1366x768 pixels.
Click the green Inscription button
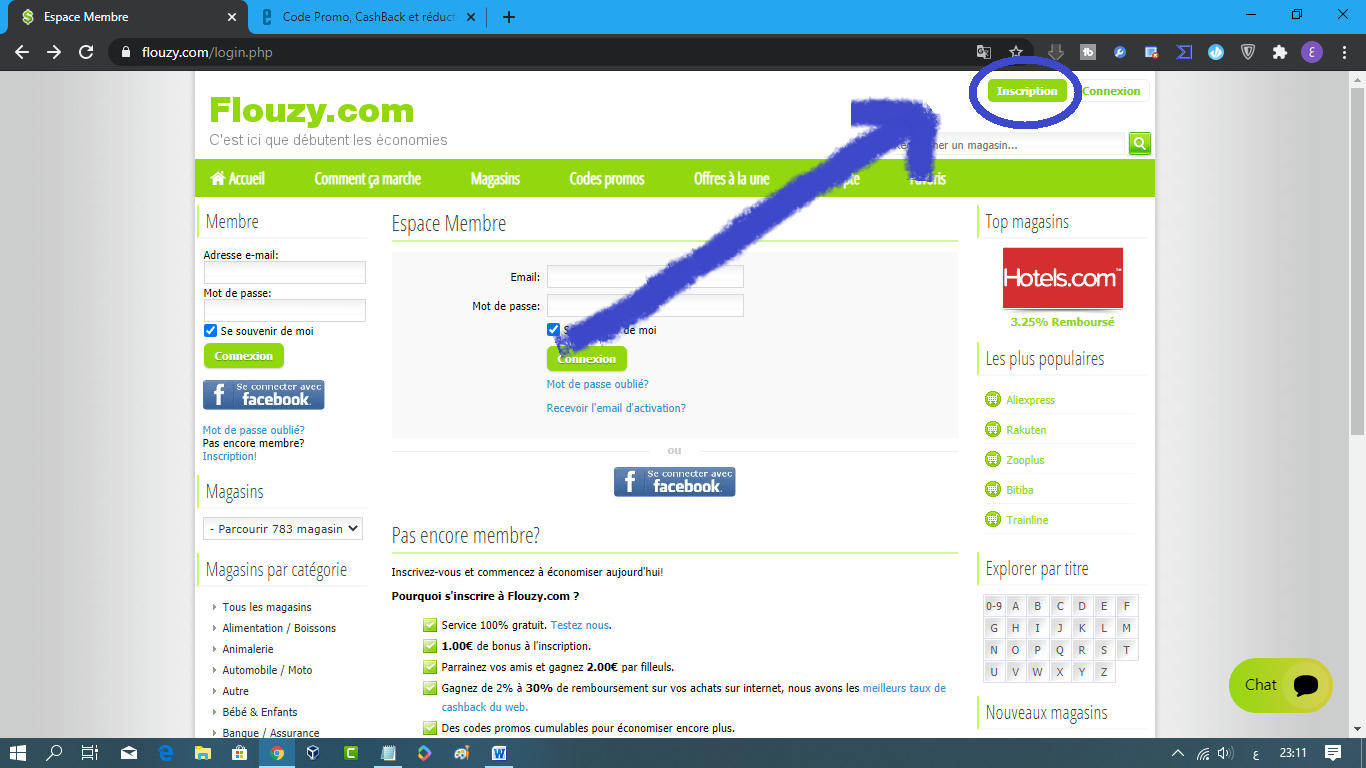pyautogui.click(x=1027, y=91)
